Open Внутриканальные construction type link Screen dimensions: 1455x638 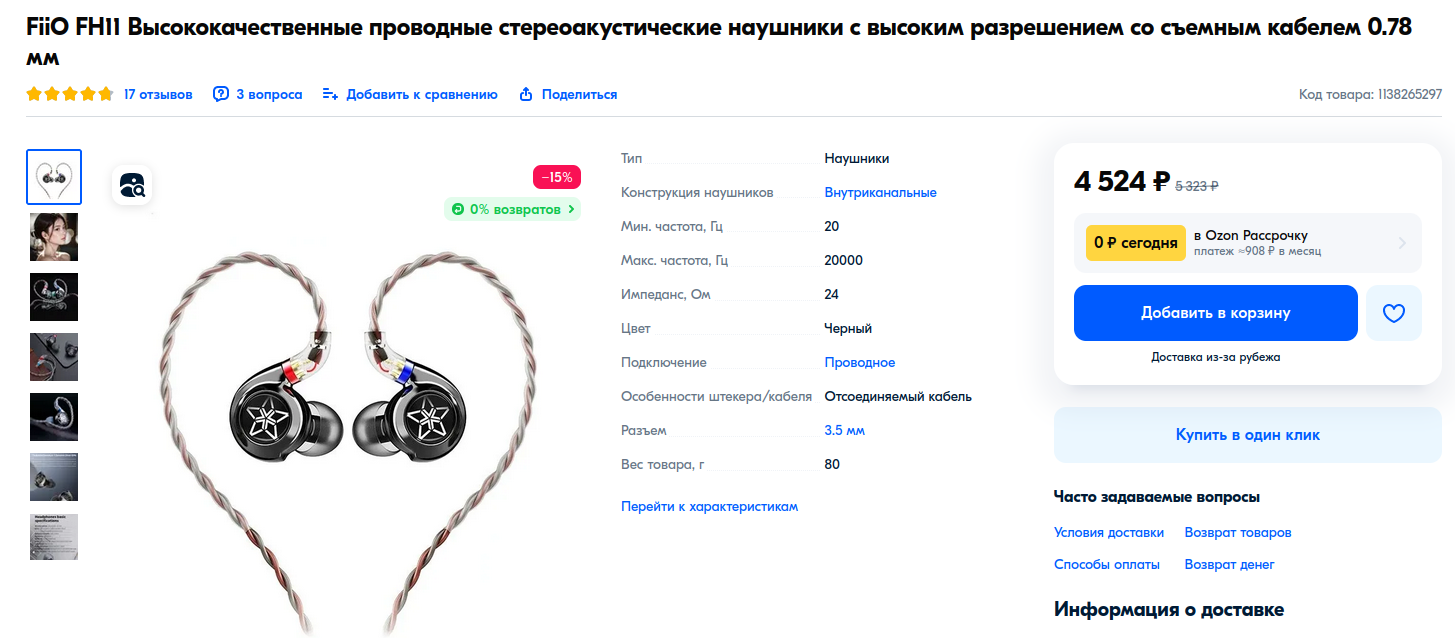880,192
